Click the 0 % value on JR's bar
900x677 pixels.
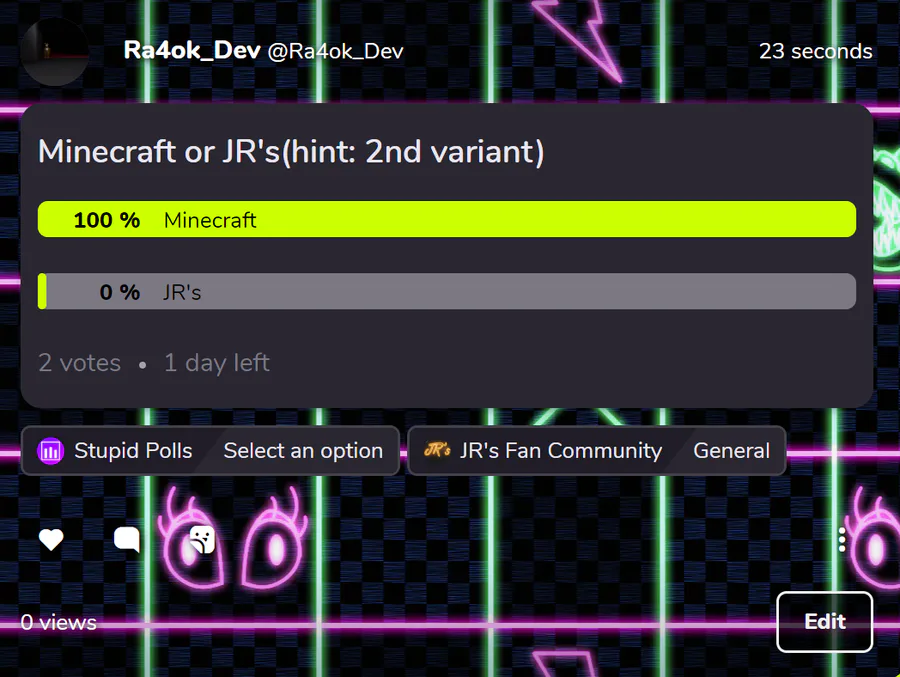coord(119,292)
